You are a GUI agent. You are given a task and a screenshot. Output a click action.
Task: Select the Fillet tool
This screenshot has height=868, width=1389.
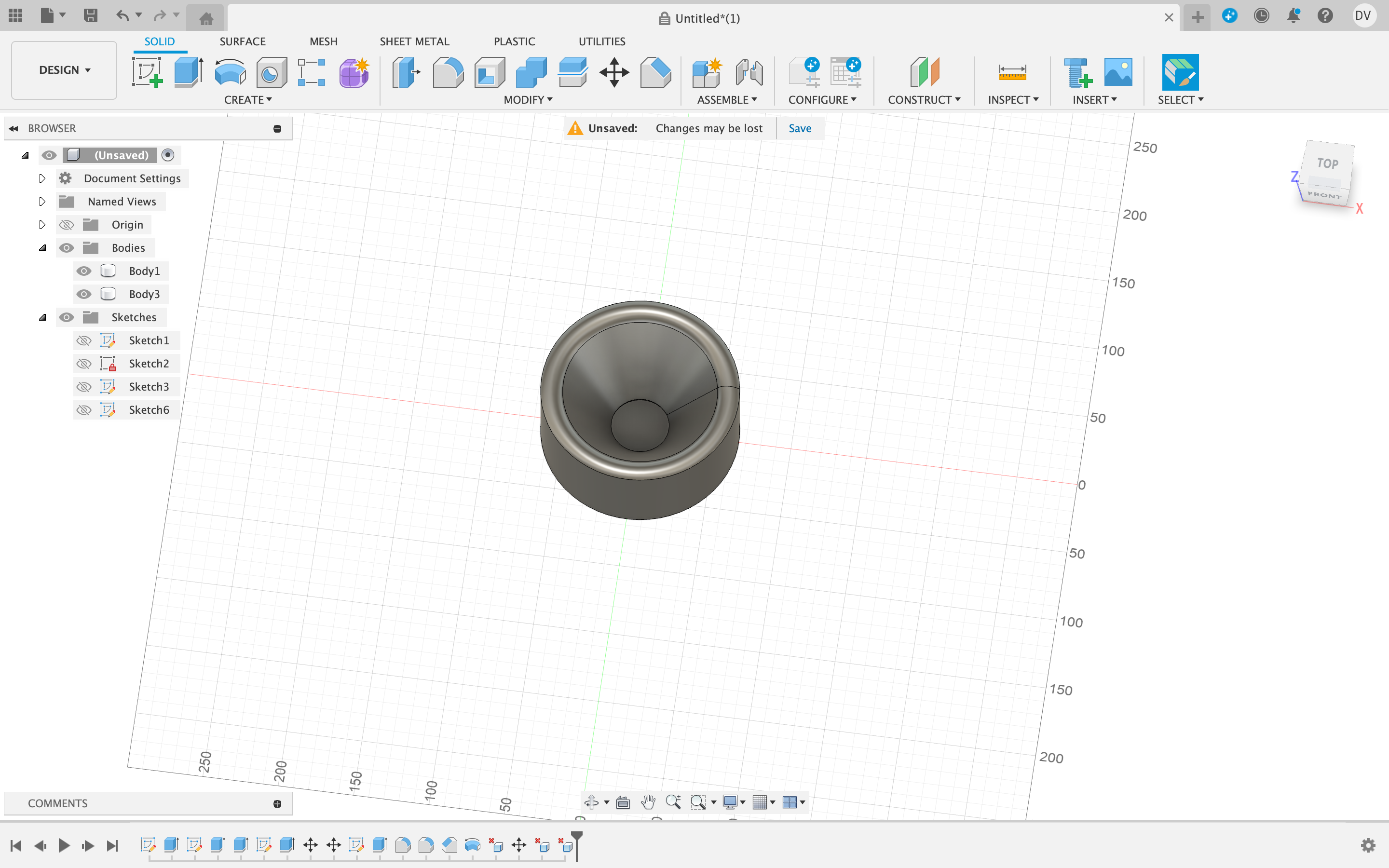448,72
